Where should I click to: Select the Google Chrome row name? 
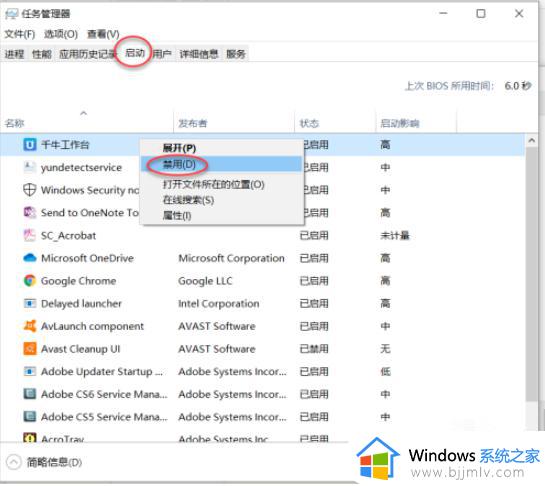[x=78, y=281]
